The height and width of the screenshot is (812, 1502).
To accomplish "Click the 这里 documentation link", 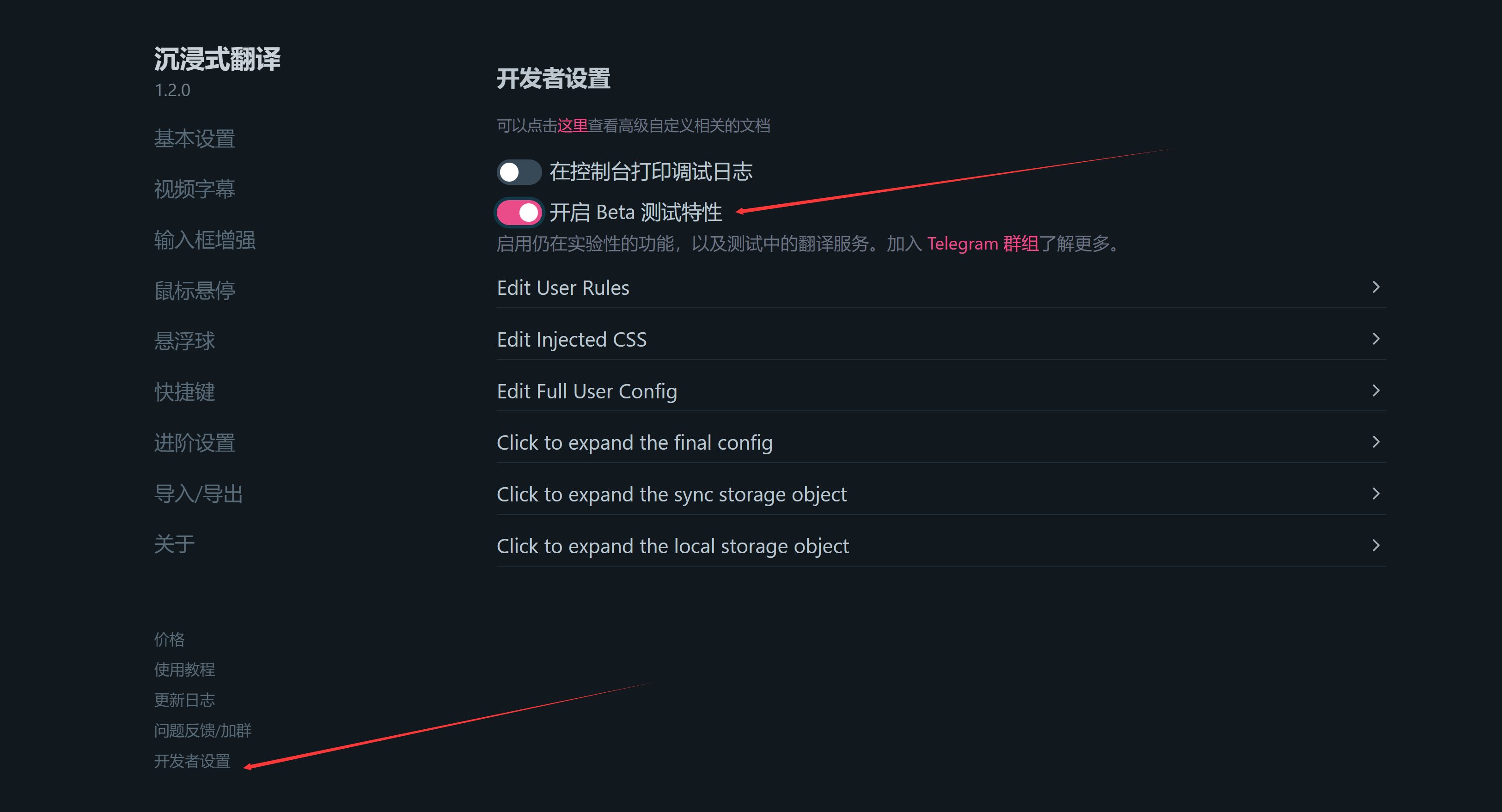I will [572, 125].
